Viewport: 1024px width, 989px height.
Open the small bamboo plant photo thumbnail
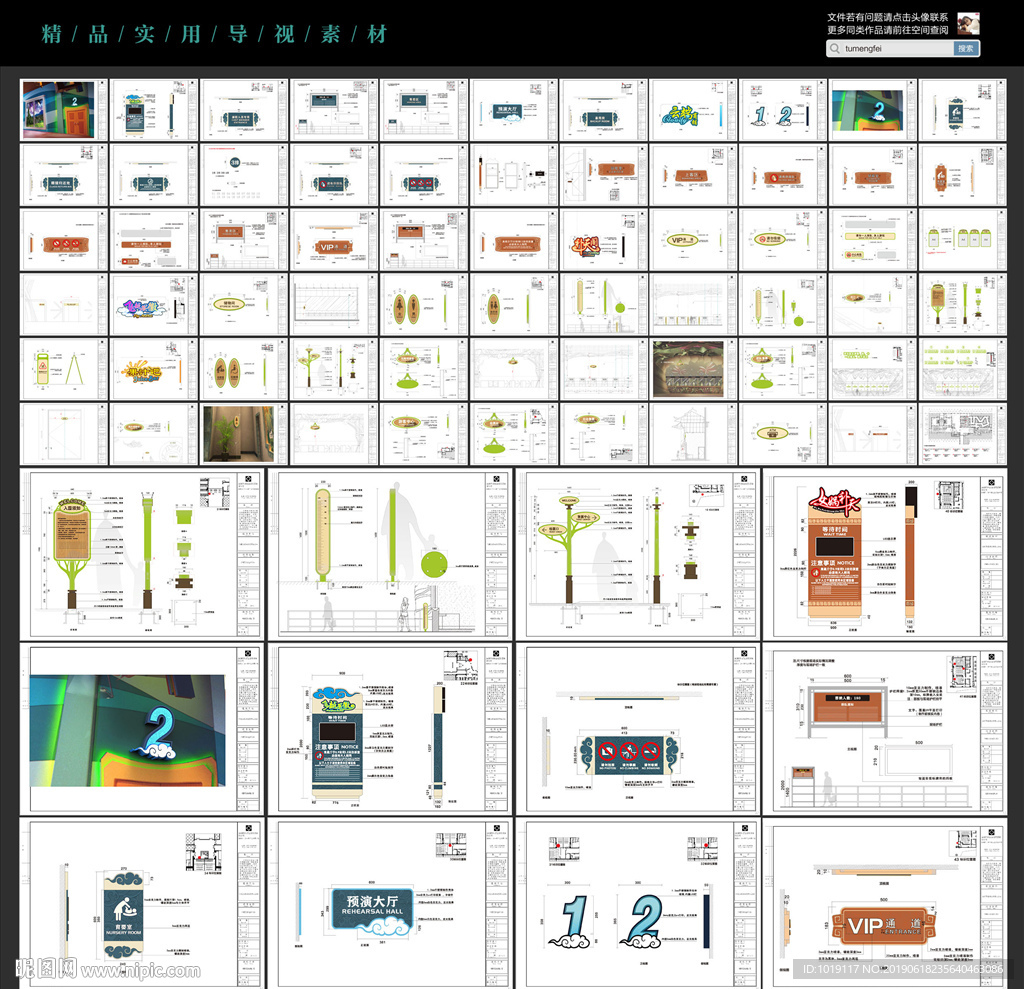pos(239,433)
